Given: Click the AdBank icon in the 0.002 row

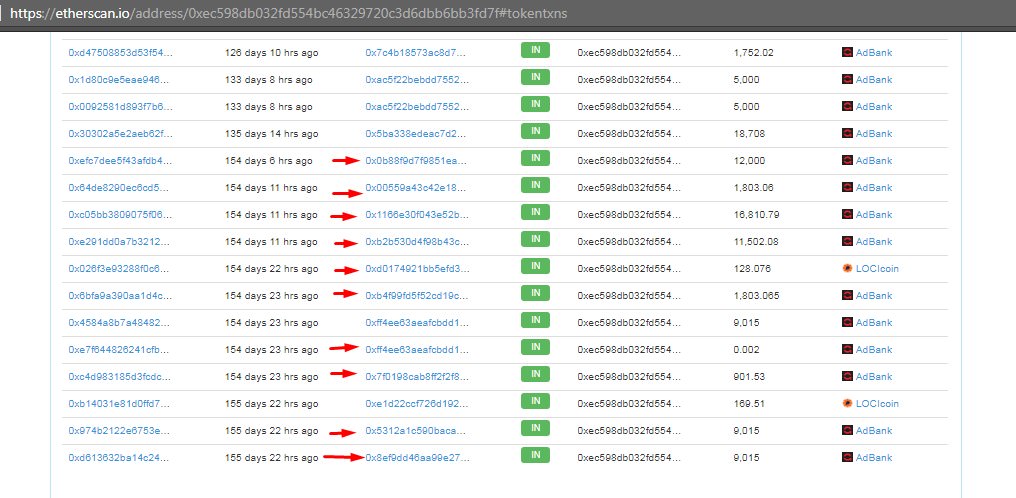Looking at the screenshot, I should [x=847, y=350].
